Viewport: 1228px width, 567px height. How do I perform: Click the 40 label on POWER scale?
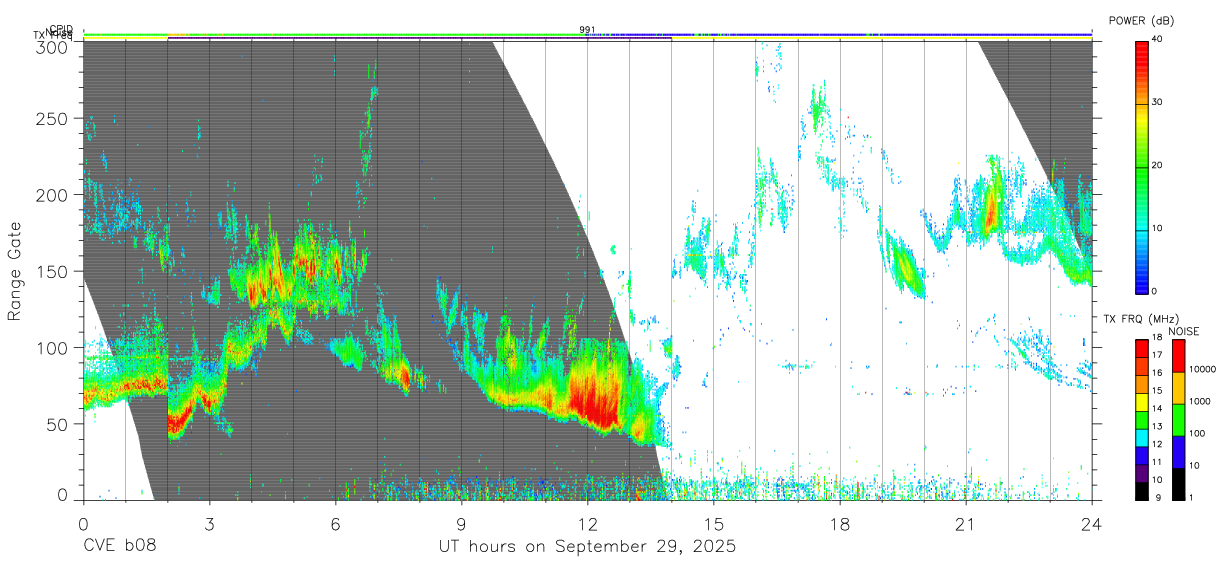pos(1158,40)
